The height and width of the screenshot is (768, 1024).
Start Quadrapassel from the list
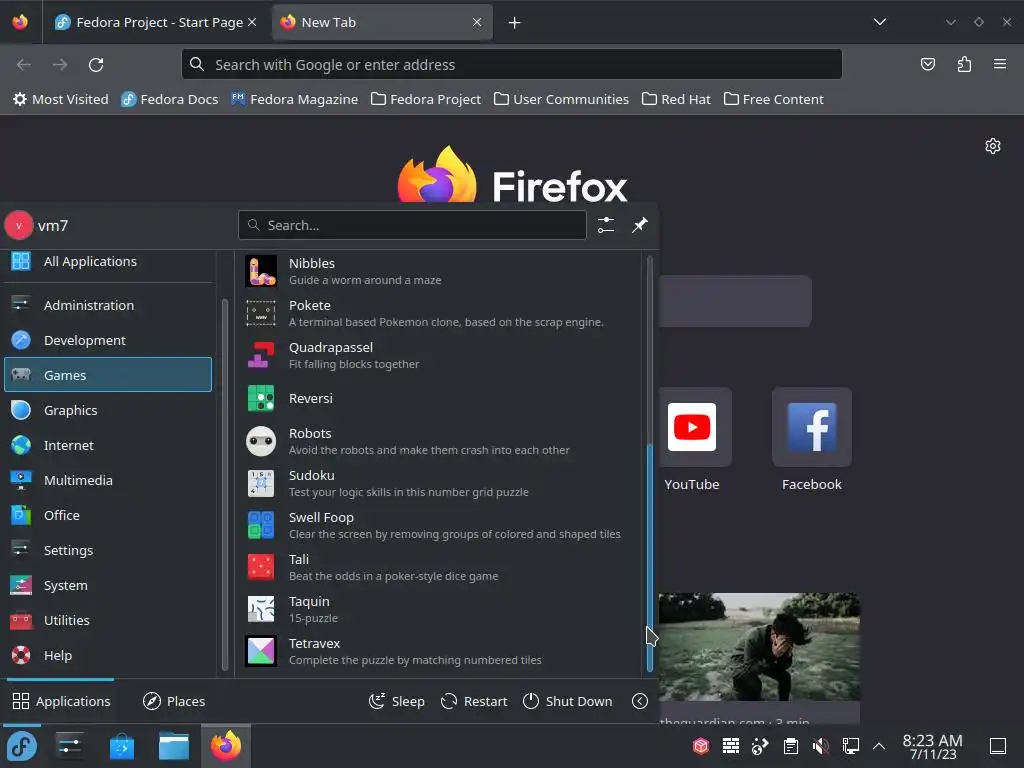tap(439, 355)
